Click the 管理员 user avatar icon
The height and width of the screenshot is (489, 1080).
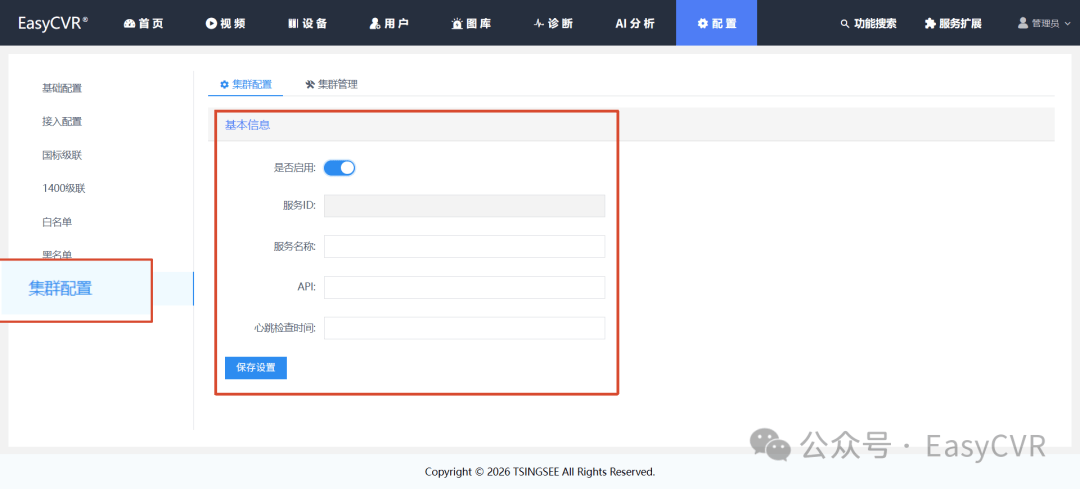point(1023,23)
